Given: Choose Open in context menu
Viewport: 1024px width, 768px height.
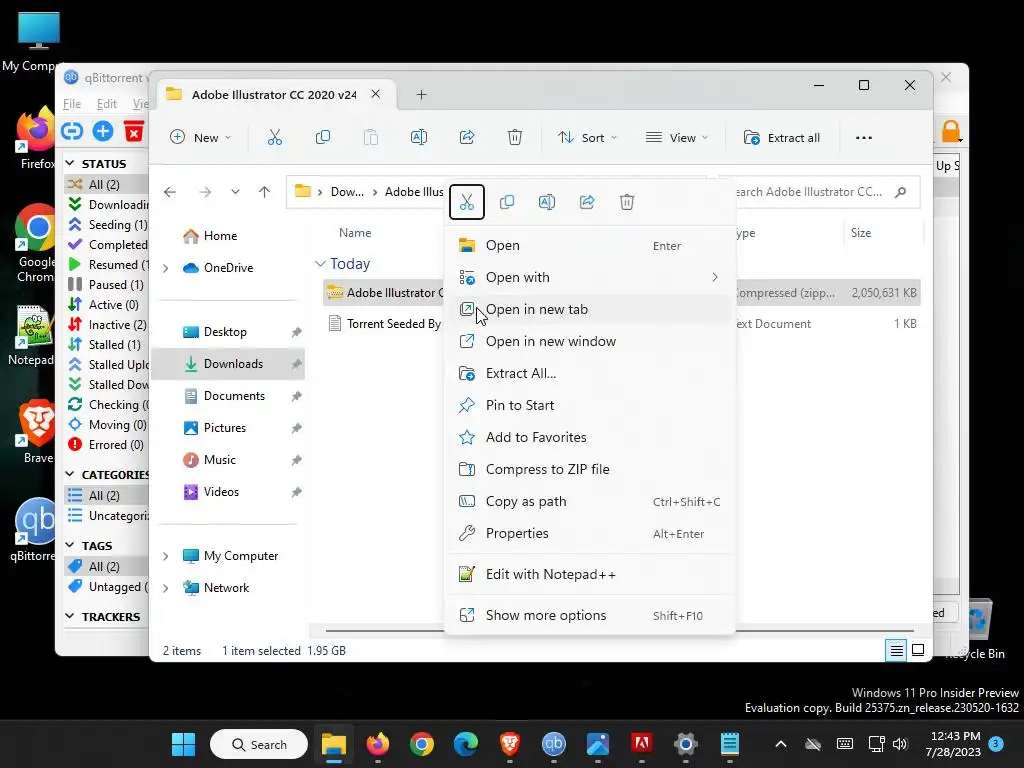Looking at the screenshot, I should (x=590, y=246).
